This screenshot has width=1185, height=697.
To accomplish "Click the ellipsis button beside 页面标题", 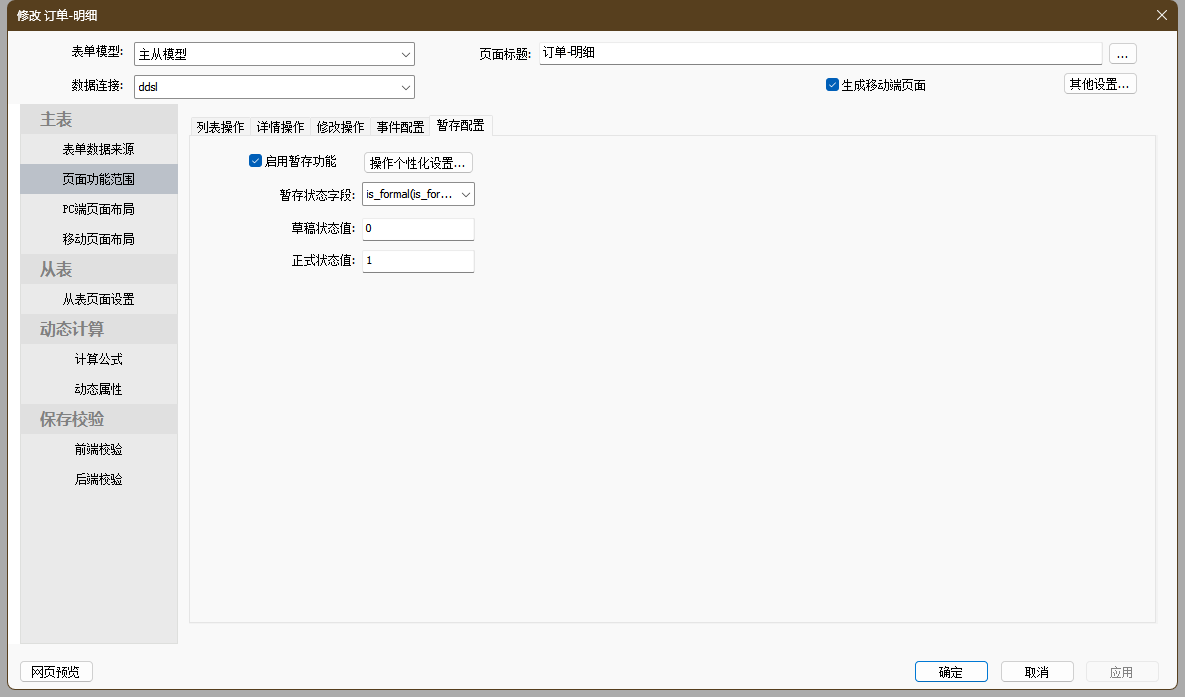I will point(1122,54).
